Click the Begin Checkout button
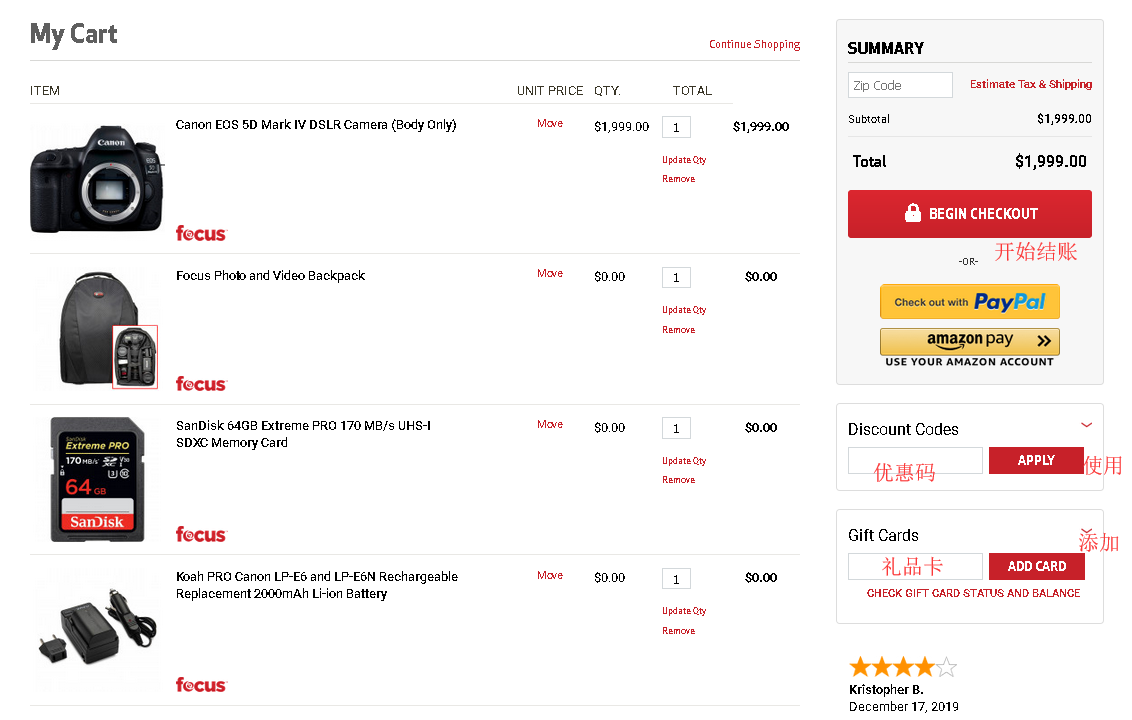This screenshot has height=720, width=1132. click(x=969, y=214)
